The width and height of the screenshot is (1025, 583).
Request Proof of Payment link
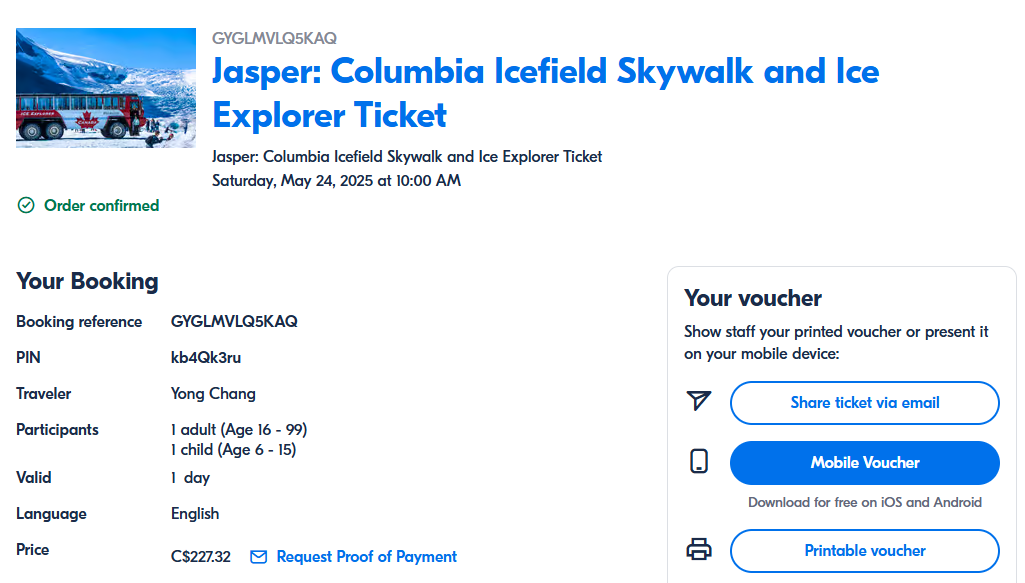pyautogui.click(x=367, y=557)
